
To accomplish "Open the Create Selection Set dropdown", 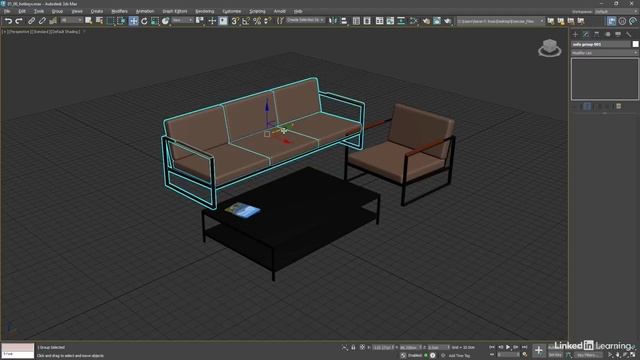I will point(305,20).
